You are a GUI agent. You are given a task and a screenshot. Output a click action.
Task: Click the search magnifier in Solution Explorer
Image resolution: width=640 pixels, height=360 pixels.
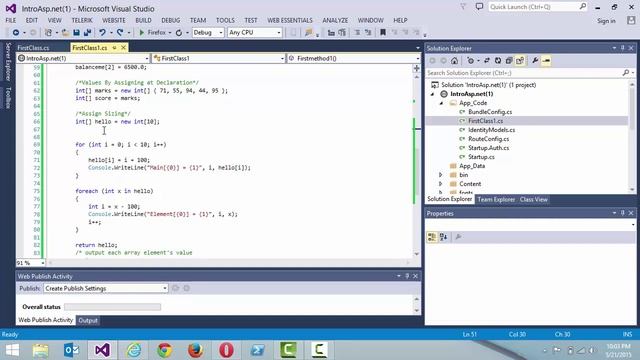pyautogui.click(x=626, y=73)
